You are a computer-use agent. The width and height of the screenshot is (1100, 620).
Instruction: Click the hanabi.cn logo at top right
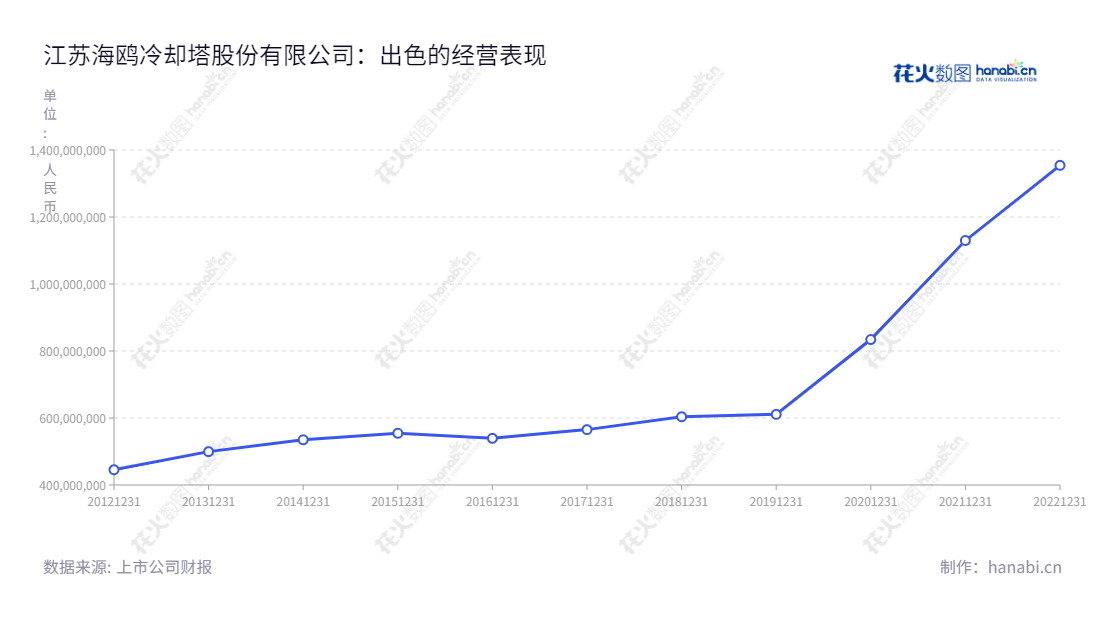[x=965, y=72]
